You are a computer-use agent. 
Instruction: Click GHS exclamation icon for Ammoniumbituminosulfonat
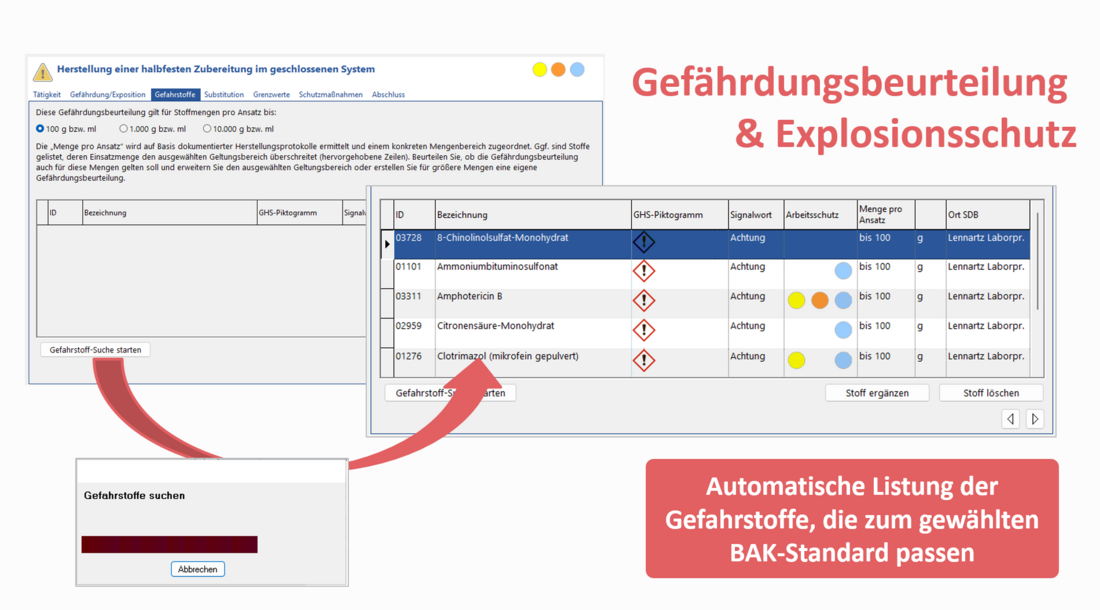click(x=644, y=271)
